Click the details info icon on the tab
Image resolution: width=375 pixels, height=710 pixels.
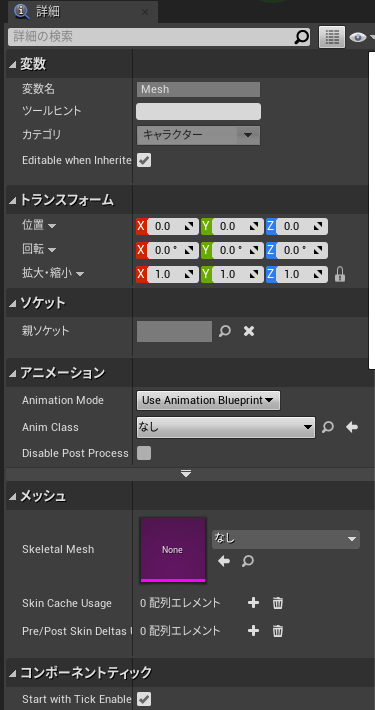[x=22, y=12]
